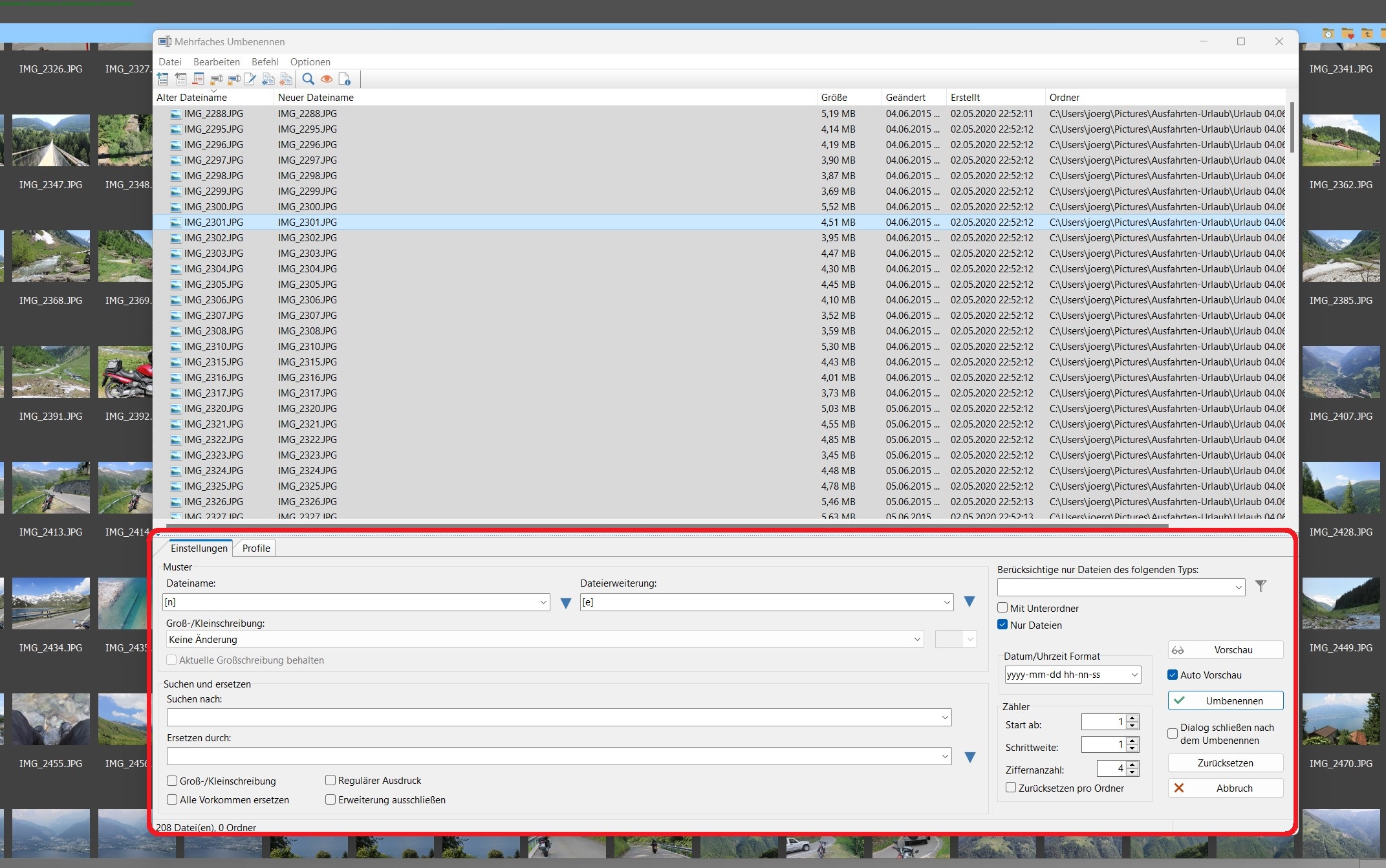Tick the Regulärer Ausdruck checkbox

click(330, 781)
